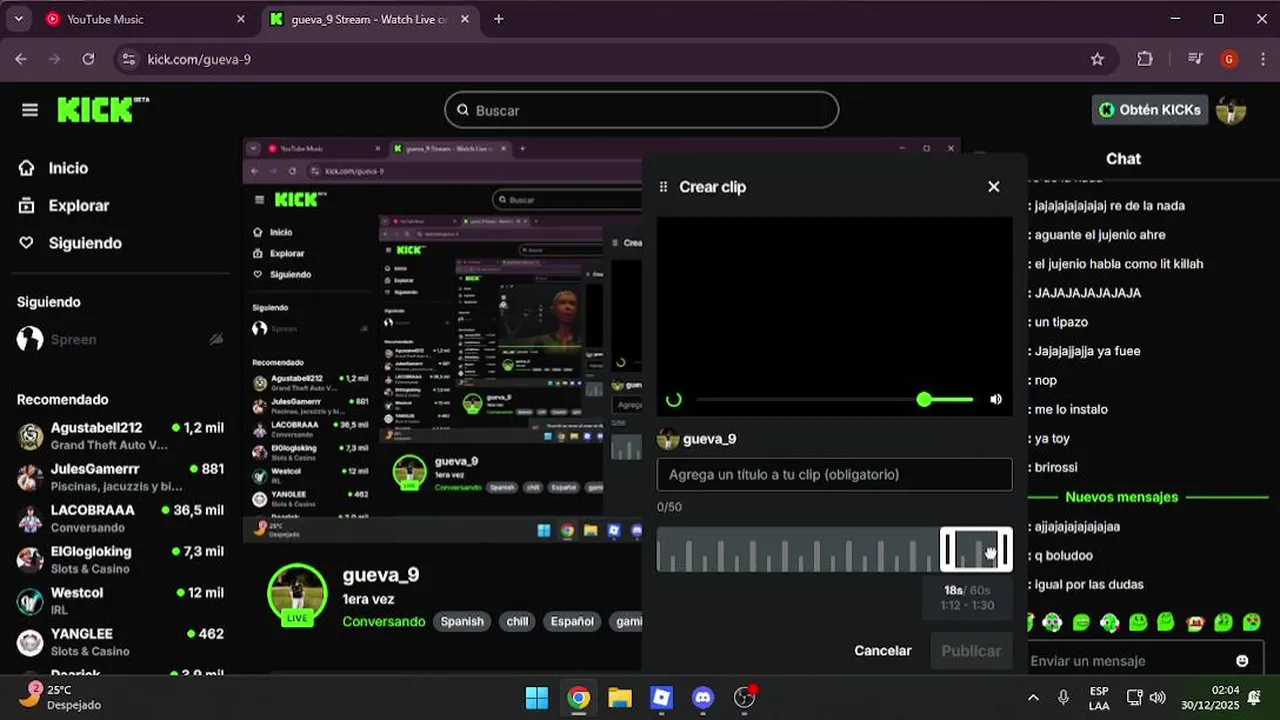
Task: Mute the clip preview speaker icon
Action: 996,399
